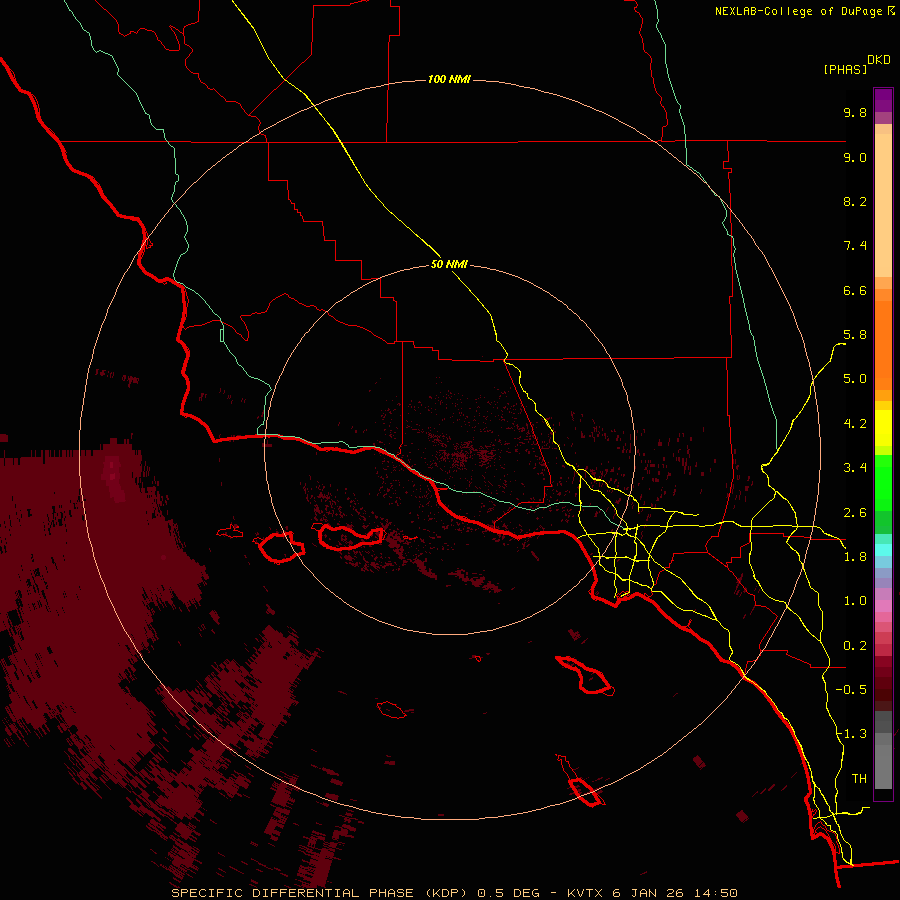Click the DKD legend unit label
This screenshot has height=900, width=900.
tap(878, 60)
